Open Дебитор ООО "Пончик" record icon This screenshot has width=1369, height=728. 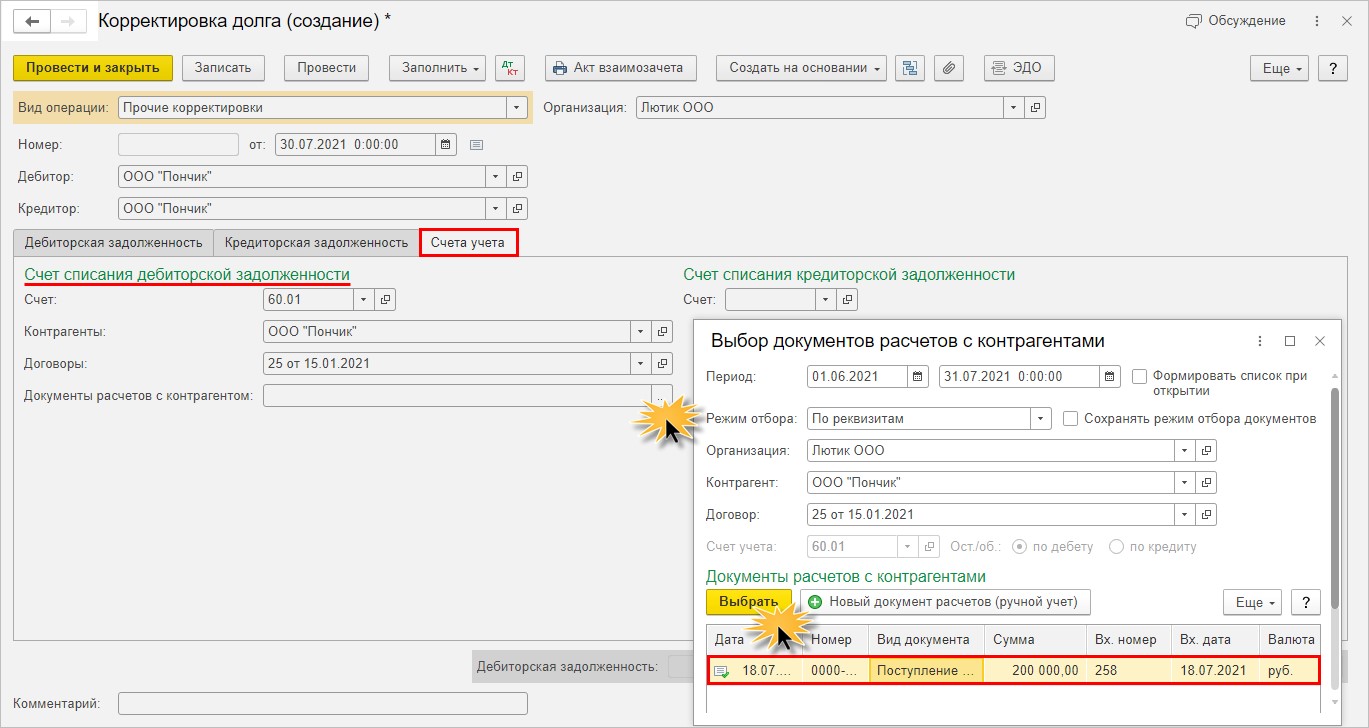click(517, 177)
